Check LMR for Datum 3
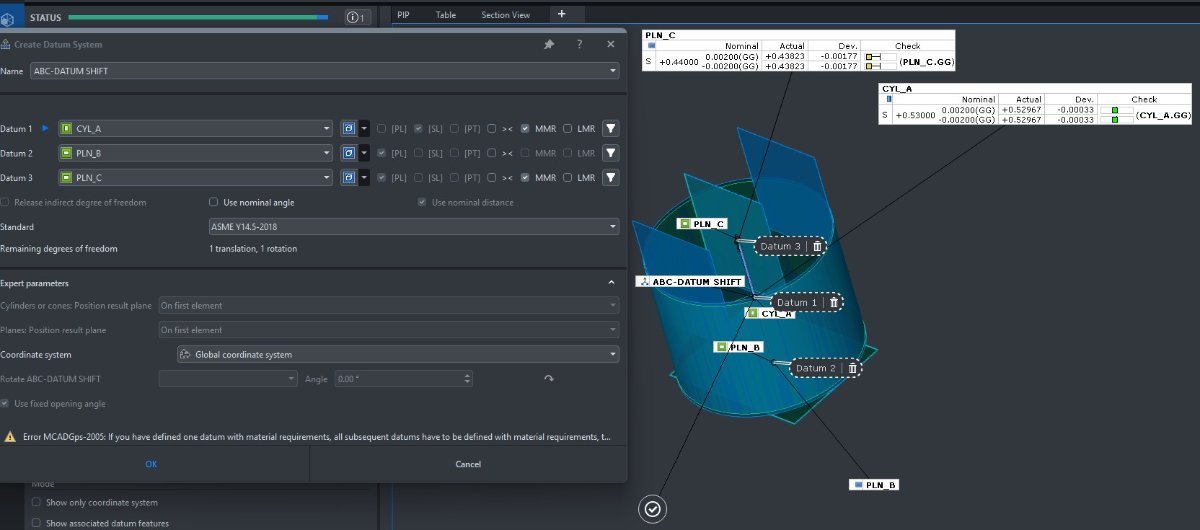 568,178
